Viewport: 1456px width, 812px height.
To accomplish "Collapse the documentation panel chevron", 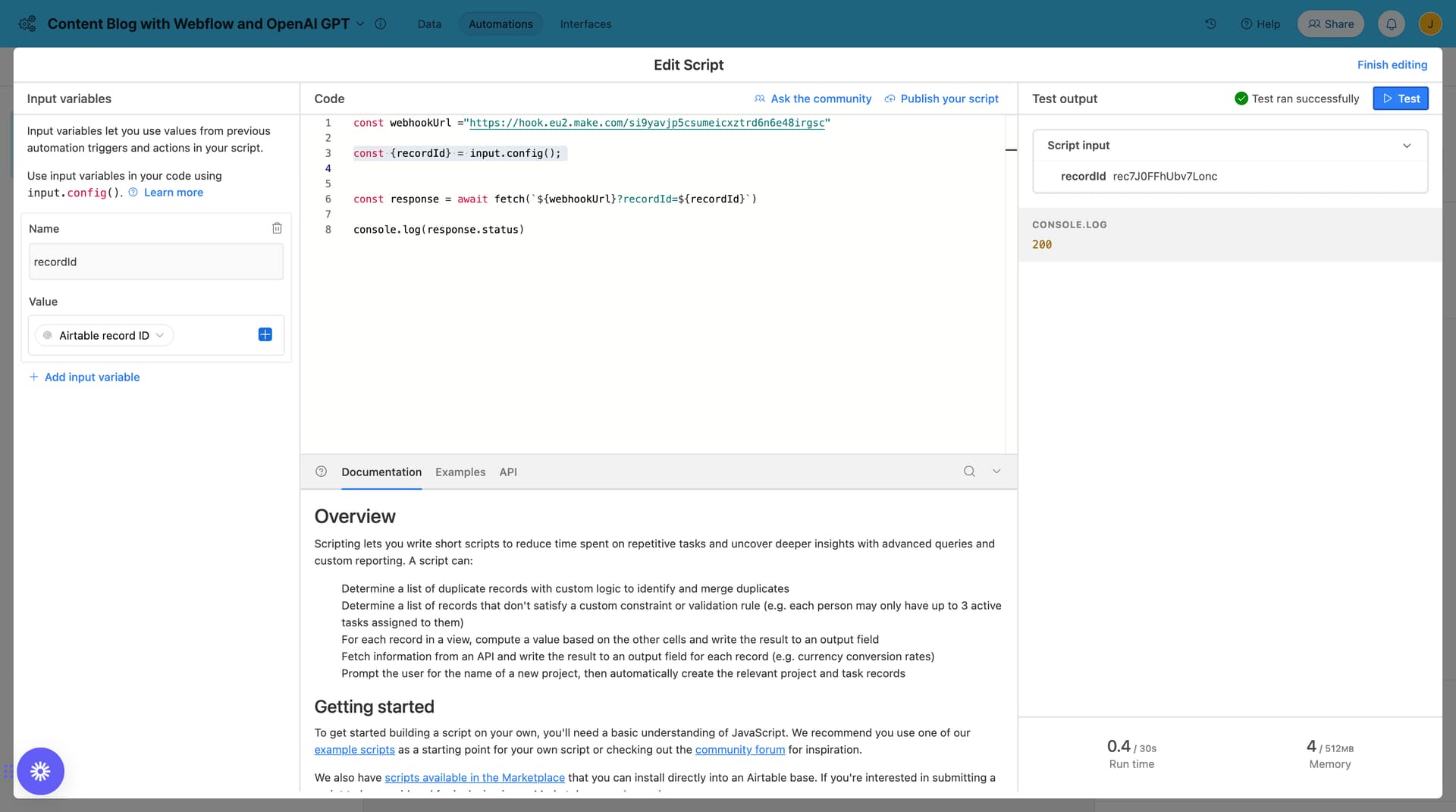I will coord(996,472).
